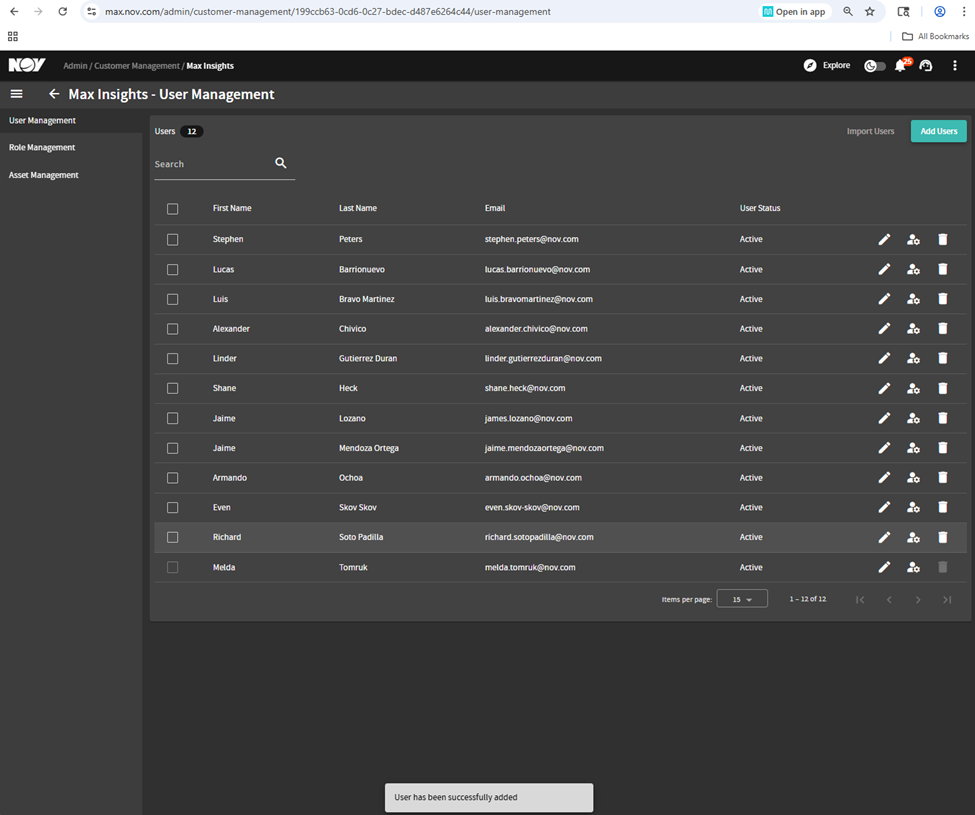Go to next page of users
Viewport: 975px width, 815px height.
click(x=918, y=599)
